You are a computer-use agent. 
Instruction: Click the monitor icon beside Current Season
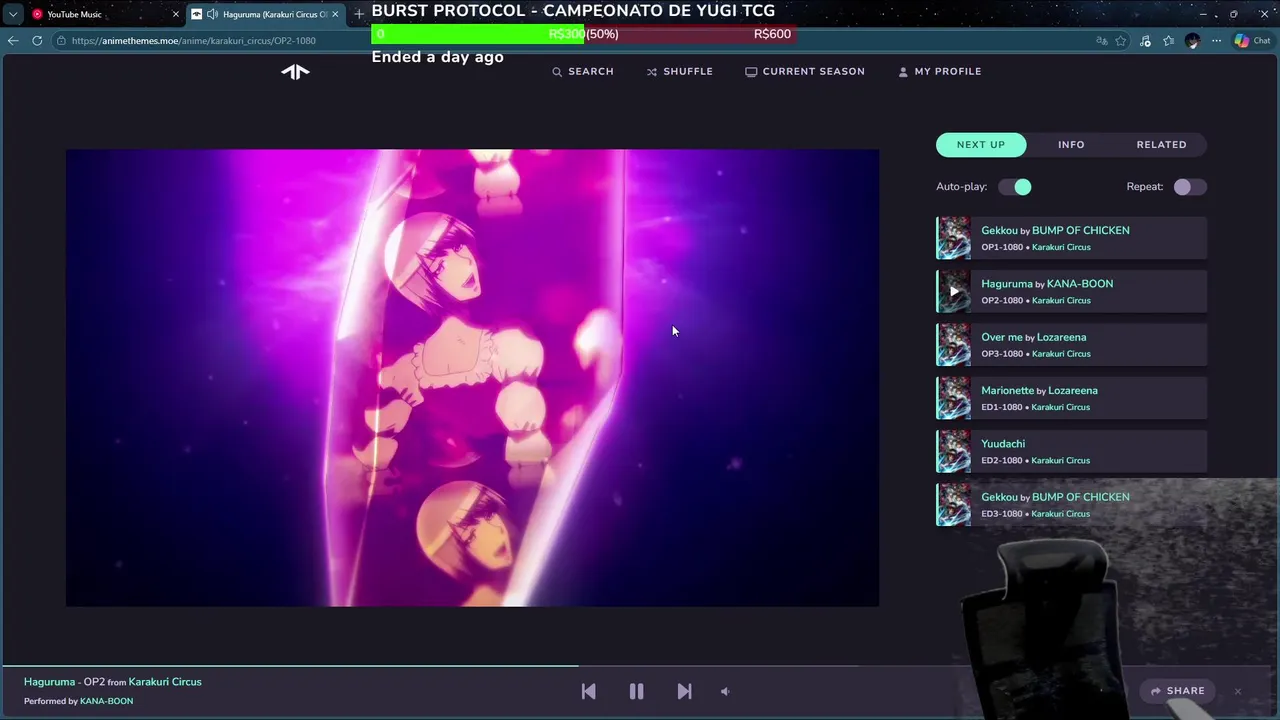click(751, 72)
